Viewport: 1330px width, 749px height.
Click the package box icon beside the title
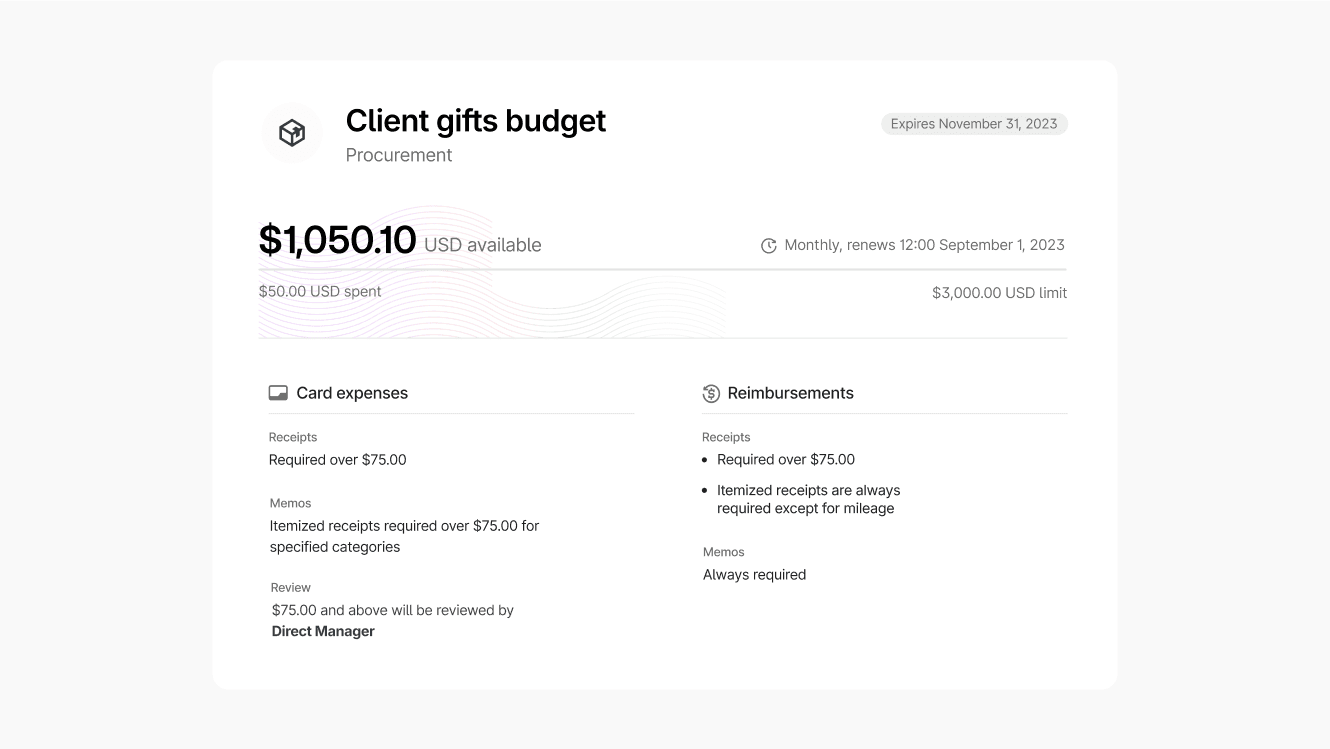point(292,133)
